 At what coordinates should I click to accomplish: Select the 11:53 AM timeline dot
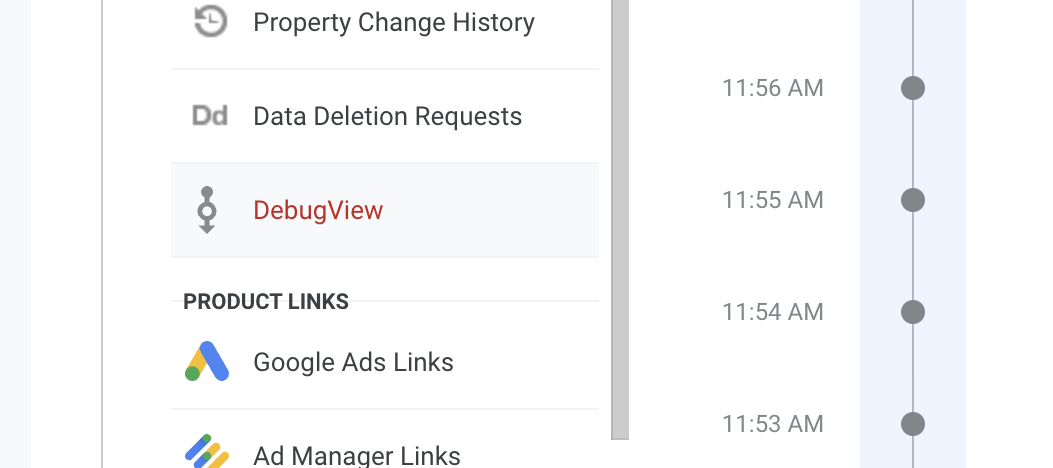[x=913, y=424]
